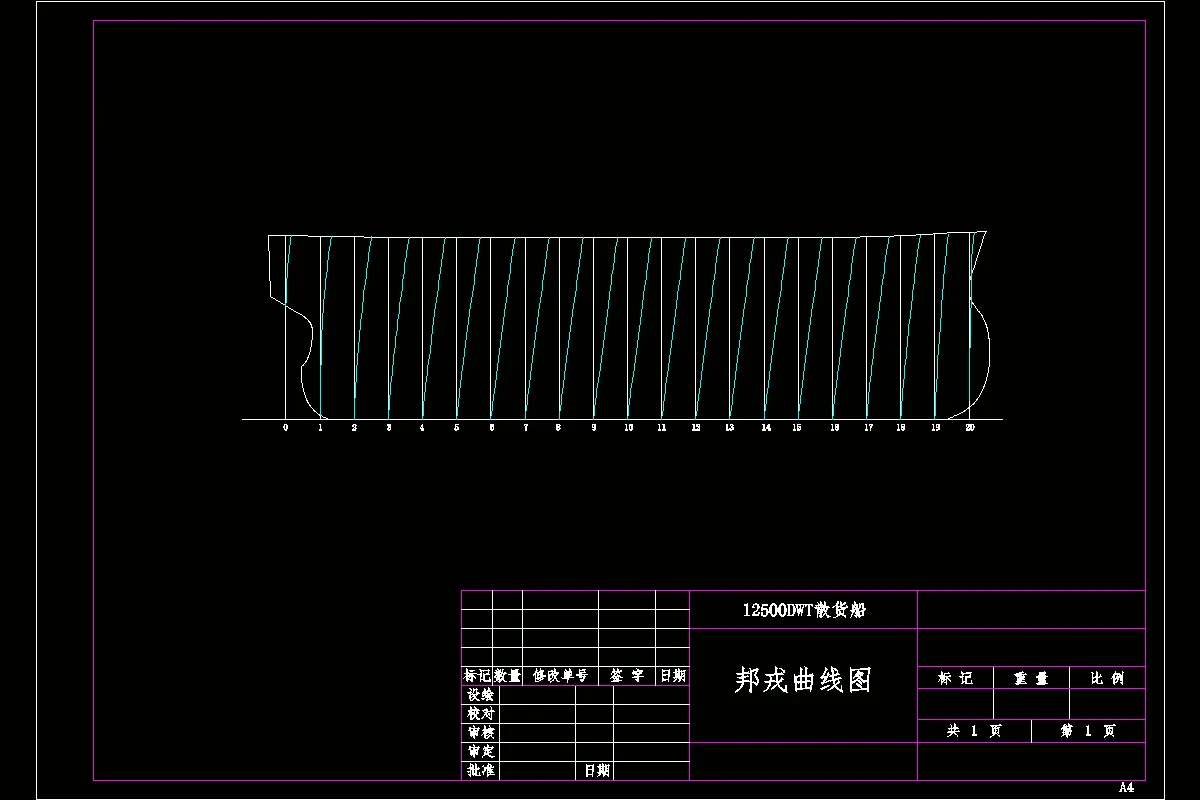1200x800 pixels.
Task: Select the 标记 cell beside 数量
Action: 477,676
